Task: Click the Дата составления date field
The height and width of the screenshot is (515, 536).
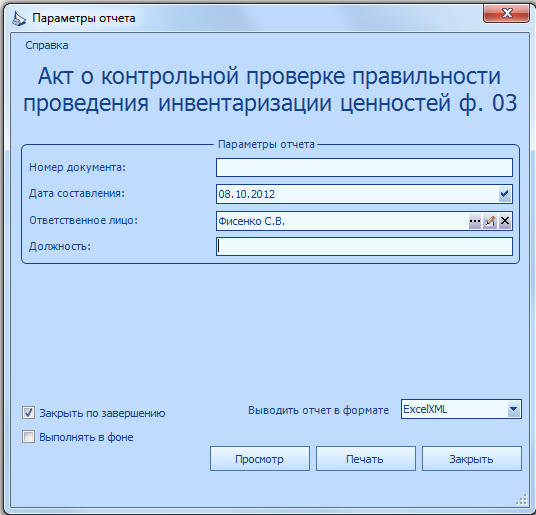Action: (364, 194)
